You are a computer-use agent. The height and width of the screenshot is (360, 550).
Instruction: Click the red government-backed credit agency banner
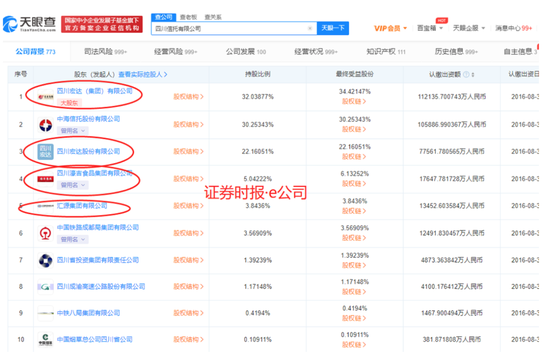[102, 24]
